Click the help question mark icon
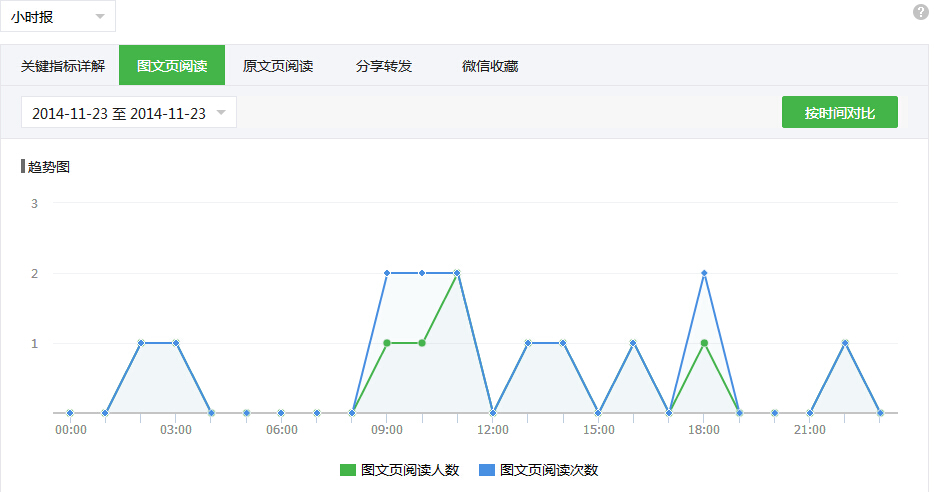Screen dimensions: 934x492 920,11
